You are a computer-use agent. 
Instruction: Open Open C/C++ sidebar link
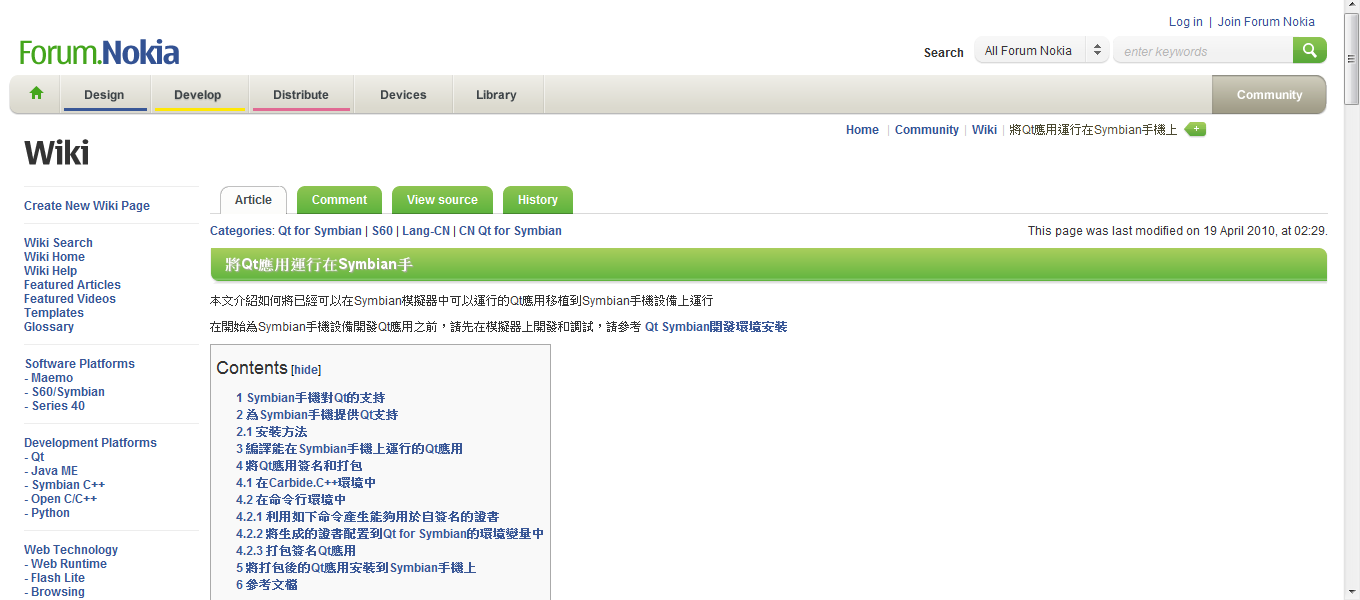(64, 499)
